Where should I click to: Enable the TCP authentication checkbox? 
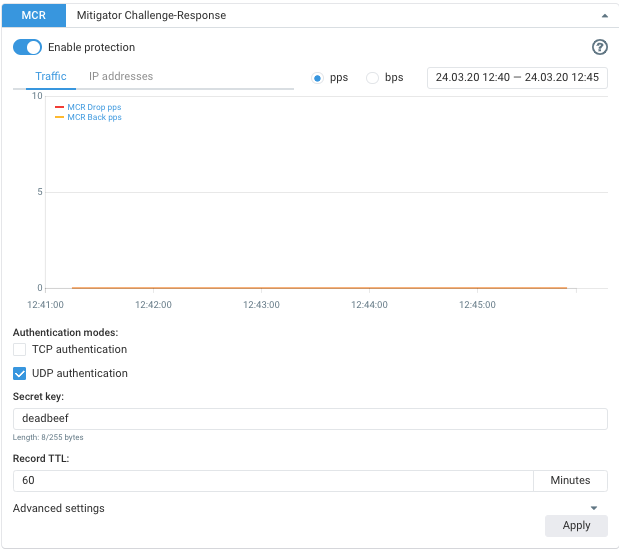pyautogui.click(x=20, y=350)
